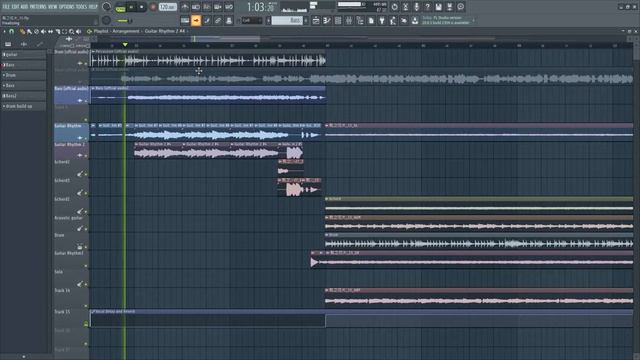
Task: Mute the Bass (official audio) track
Action: coord(86,100)
